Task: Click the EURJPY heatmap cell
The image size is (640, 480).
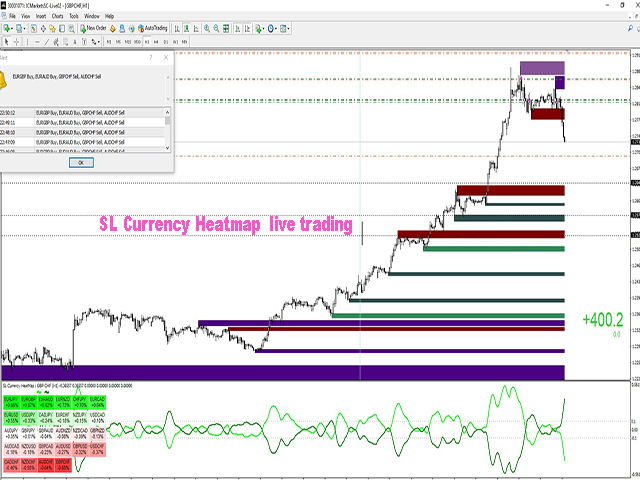Action: point(11,402)
